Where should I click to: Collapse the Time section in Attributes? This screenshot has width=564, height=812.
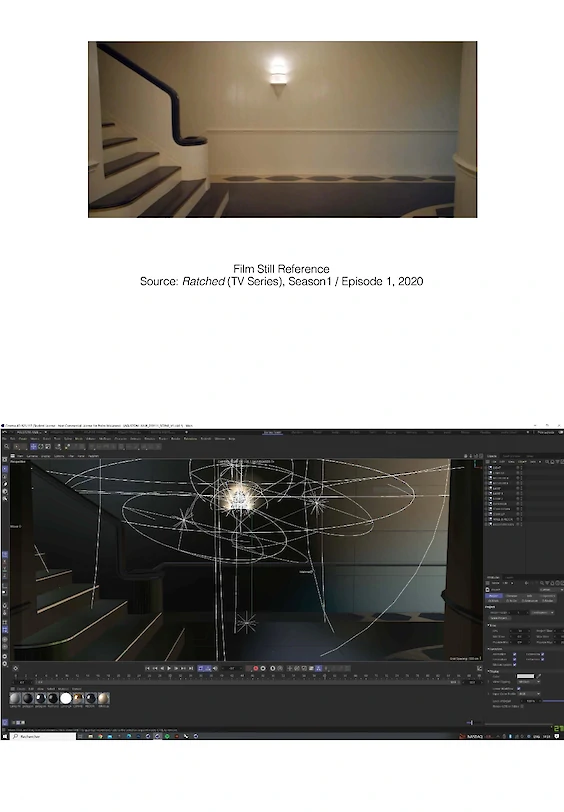(488, 625)
